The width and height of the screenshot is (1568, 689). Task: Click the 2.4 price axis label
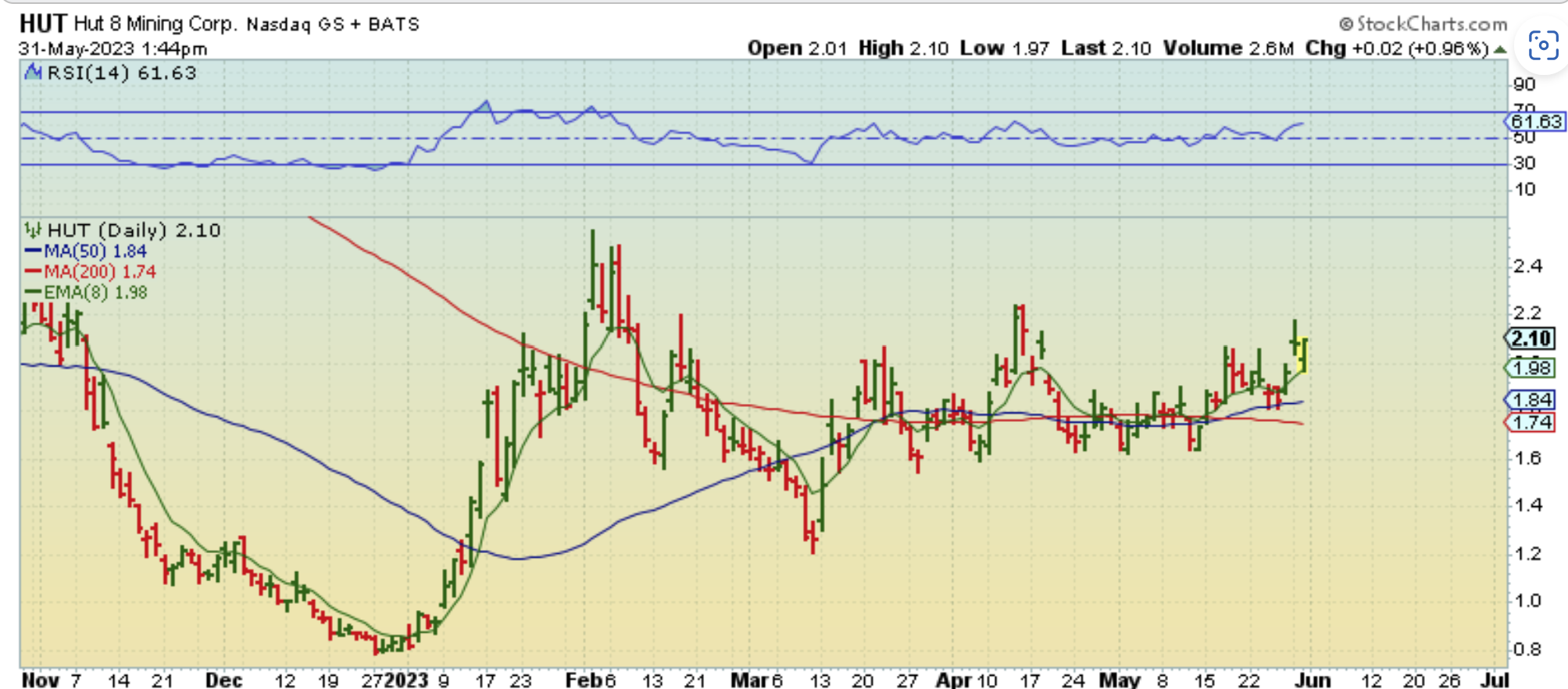(x=1528, y=266)
